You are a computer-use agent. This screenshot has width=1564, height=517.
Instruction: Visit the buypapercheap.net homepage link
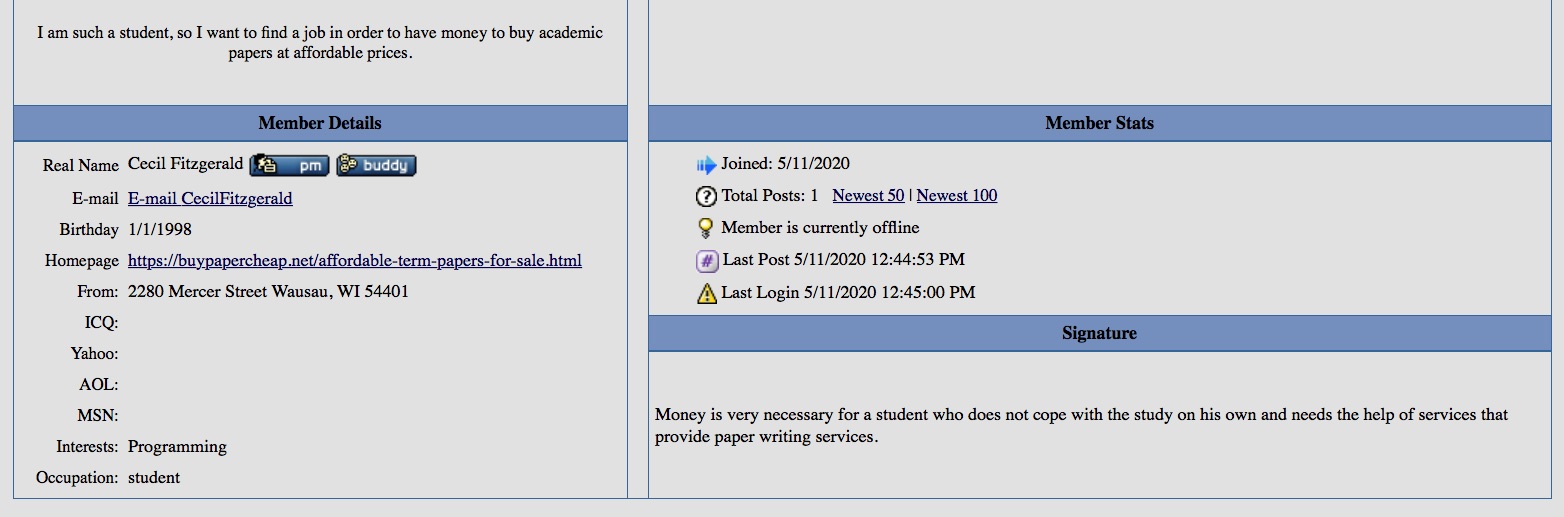coord(354,261)
